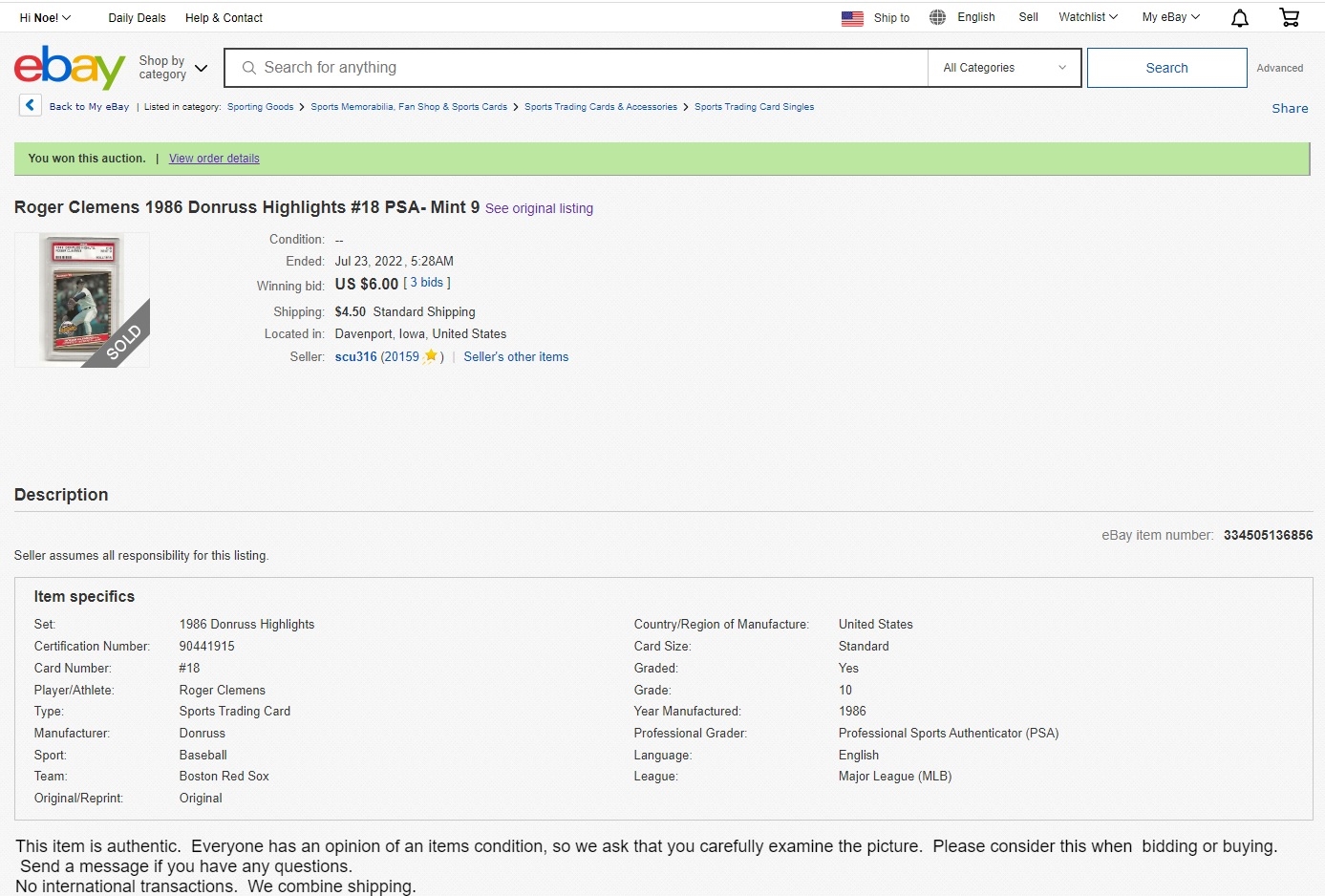This screenshot has height=896, width=1325.
Task: Open Sporting Goods breadcrumb
Action: (x=260, y=107)
